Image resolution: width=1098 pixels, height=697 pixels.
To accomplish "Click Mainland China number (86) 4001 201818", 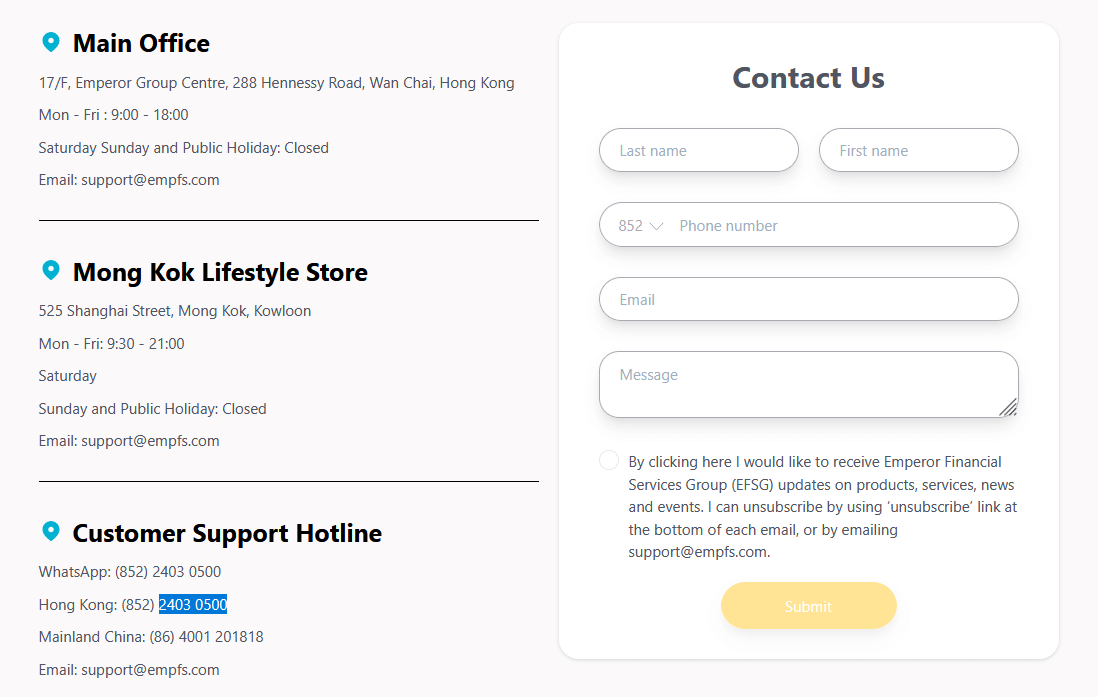I will [x=207, y=637].
